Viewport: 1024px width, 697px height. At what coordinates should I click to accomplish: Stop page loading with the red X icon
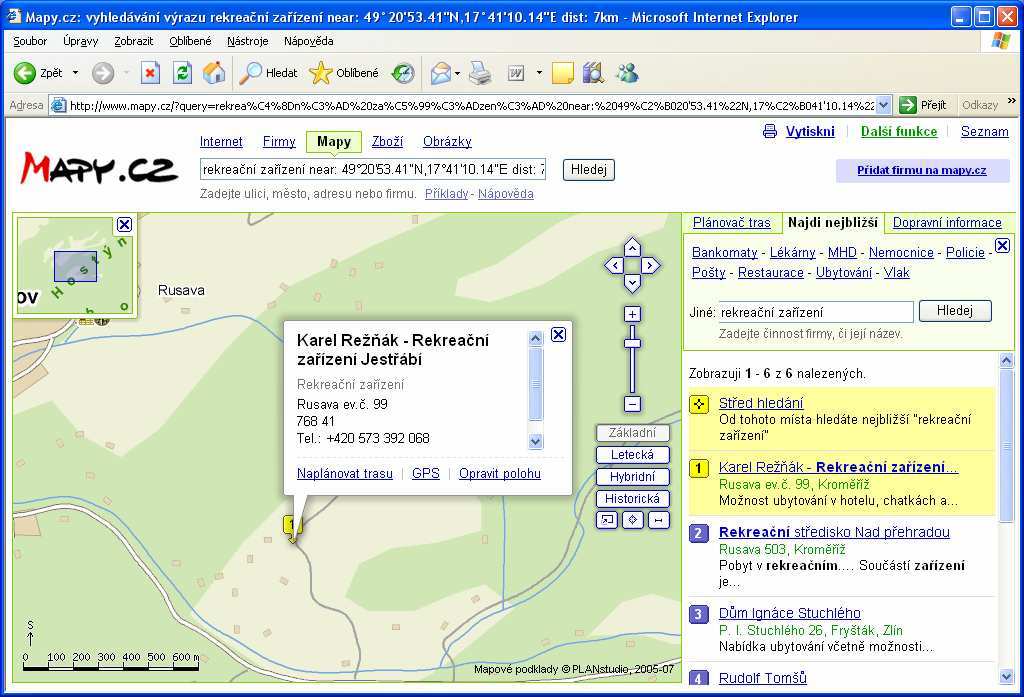150,73
